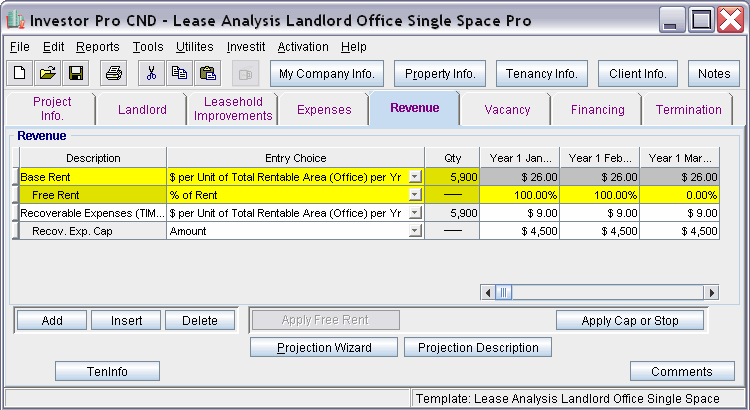Open the File menu
Viewport: 750px width, 410px height.
20,47
